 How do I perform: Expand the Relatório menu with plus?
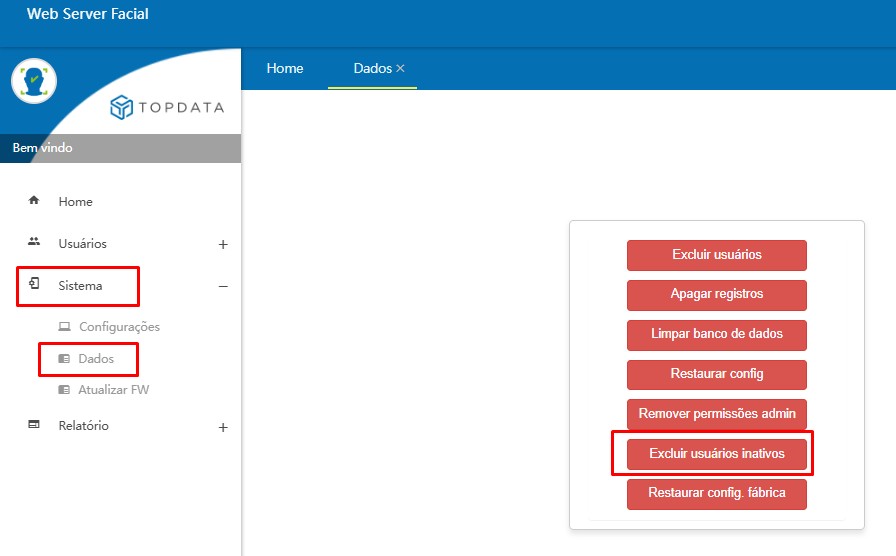point(223,427)
